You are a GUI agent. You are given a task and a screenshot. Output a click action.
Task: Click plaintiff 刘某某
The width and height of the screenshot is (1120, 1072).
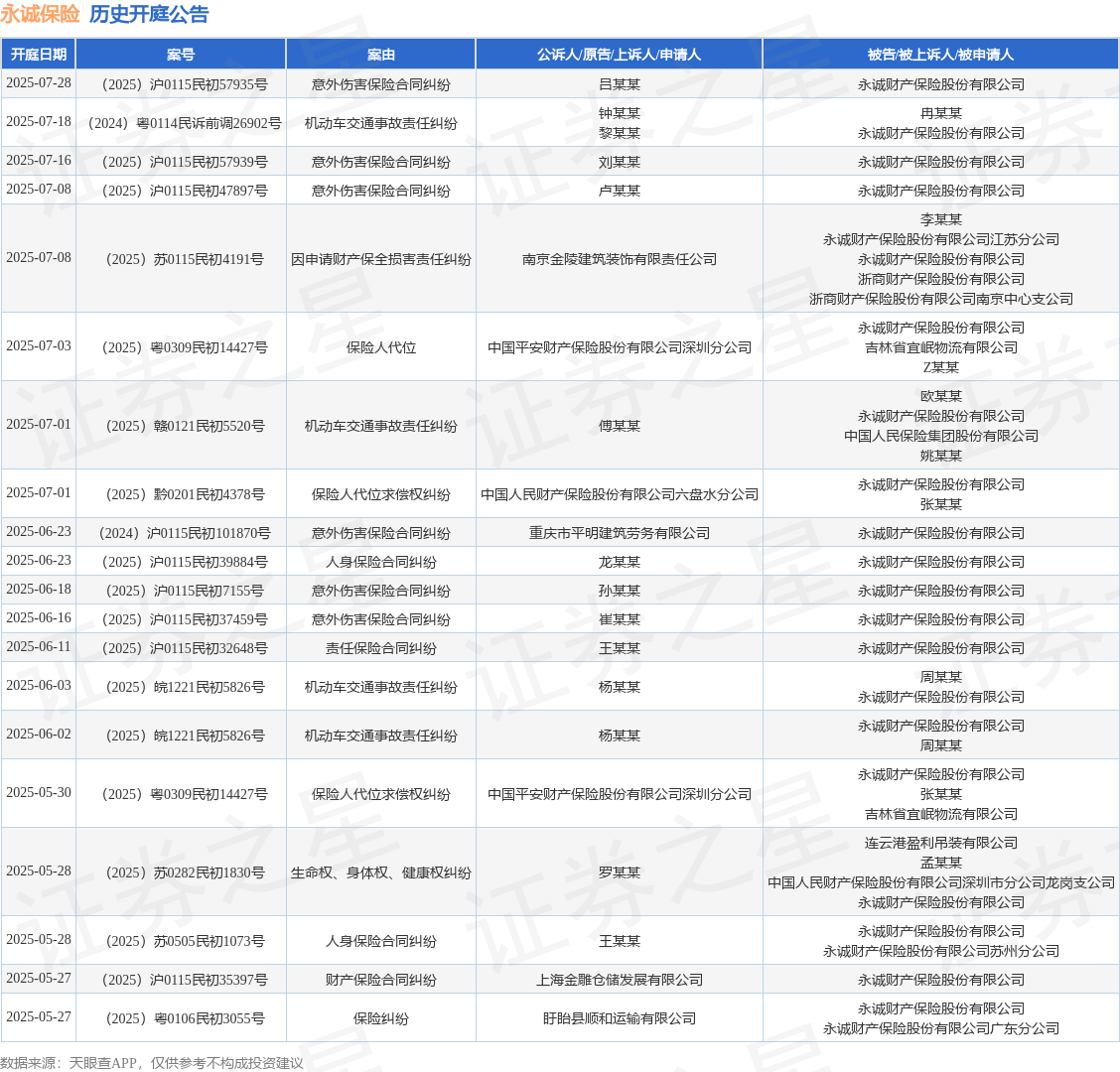[x=620, y=162]
